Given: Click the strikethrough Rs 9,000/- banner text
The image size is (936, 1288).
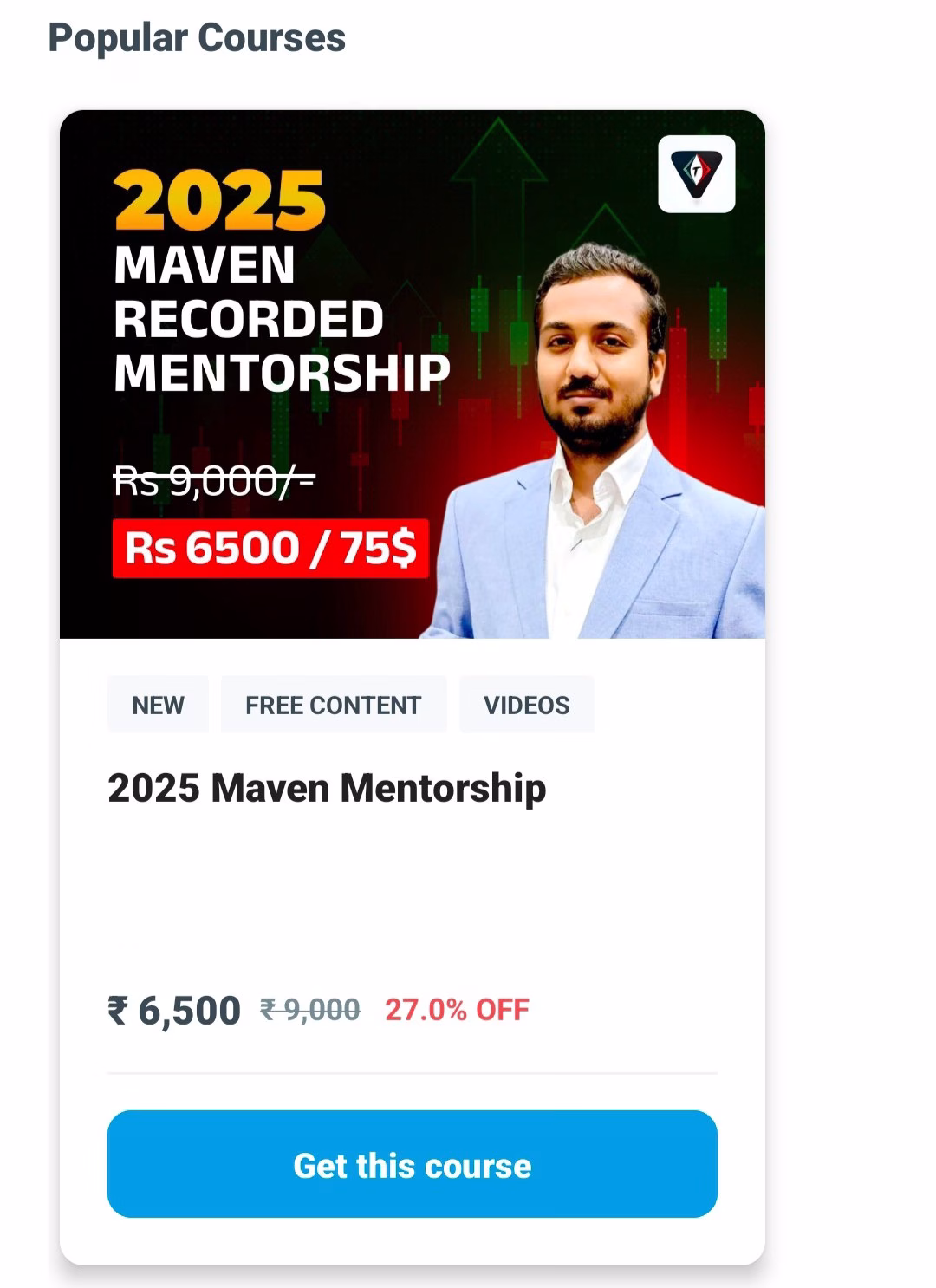Looking at the screenshot, I should click(x=214, y=481).
